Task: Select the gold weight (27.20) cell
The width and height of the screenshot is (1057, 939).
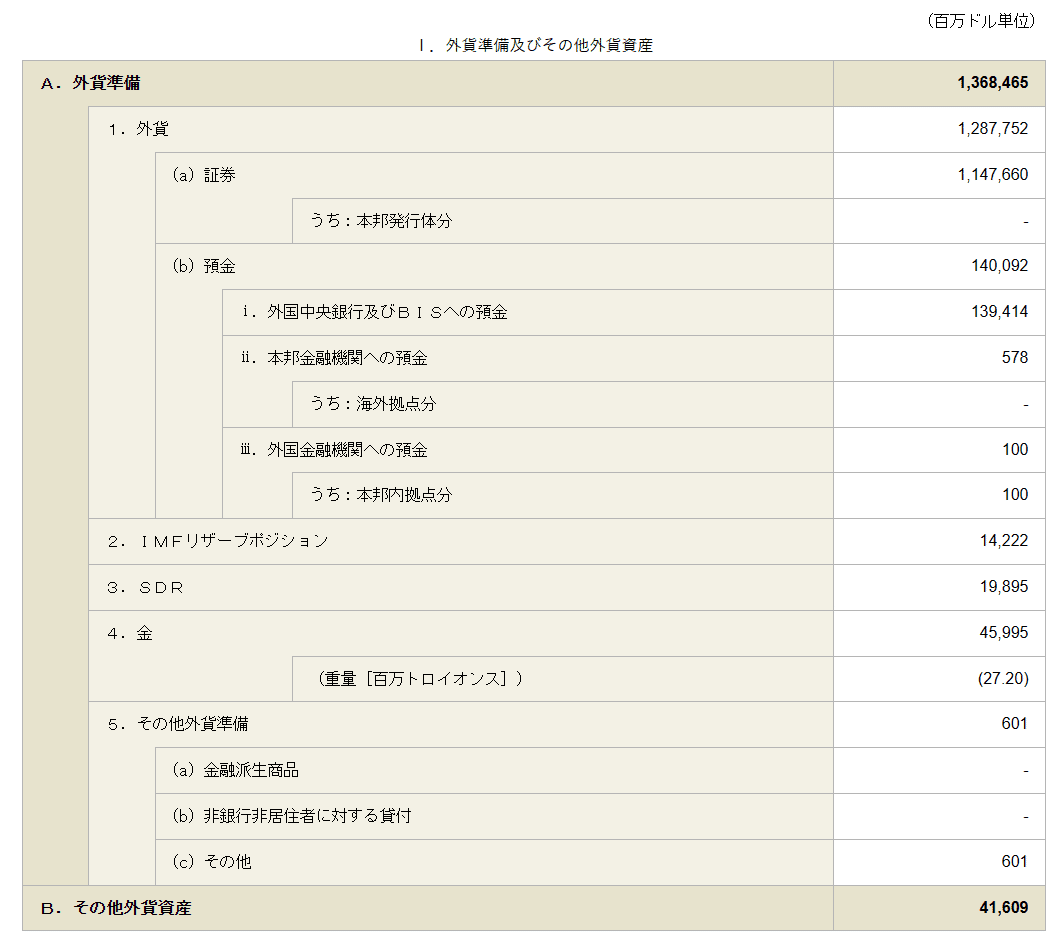Action: tap(1000, 679)
